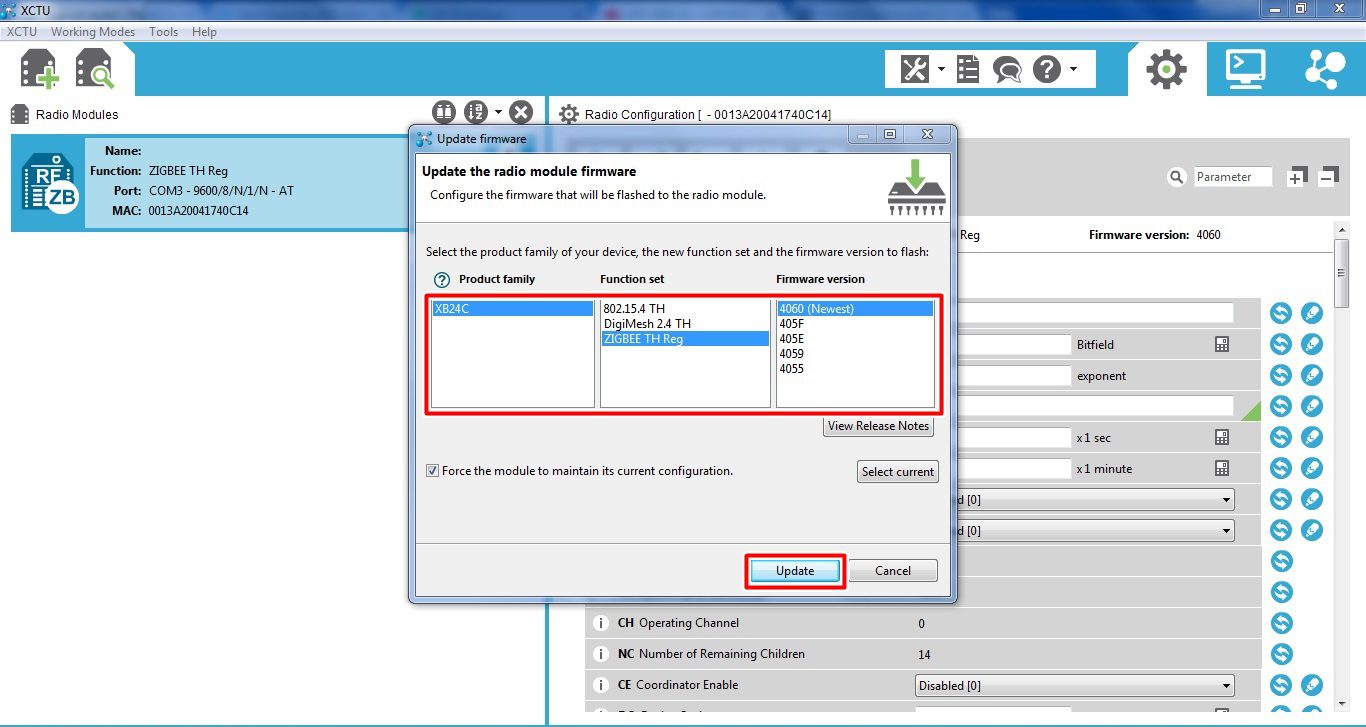Open the CE Coordinator Enable dropdown
This screenshot has width=1366, height=727.
1075,686
